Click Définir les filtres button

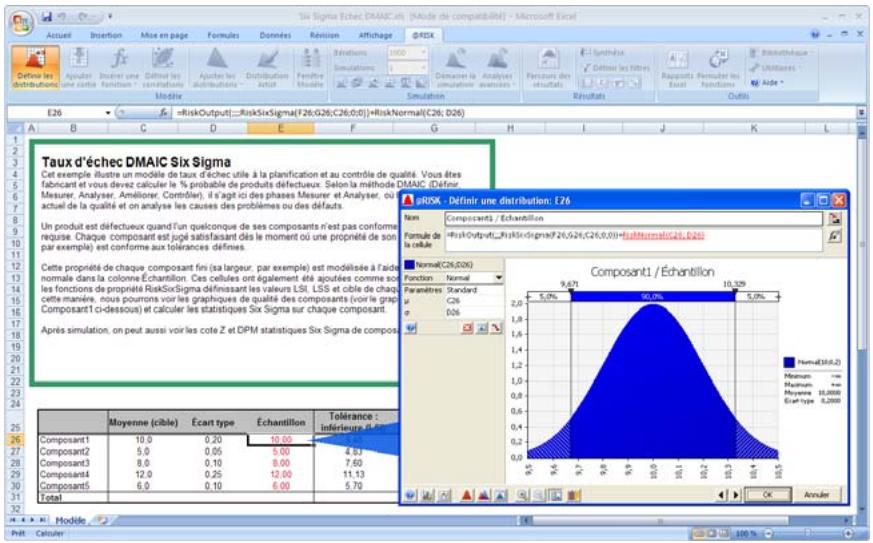tap(616, 67)
